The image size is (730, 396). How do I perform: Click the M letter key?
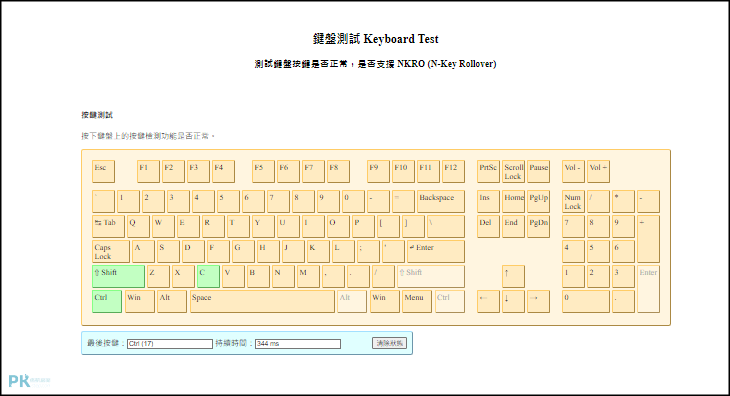[308, 276]
